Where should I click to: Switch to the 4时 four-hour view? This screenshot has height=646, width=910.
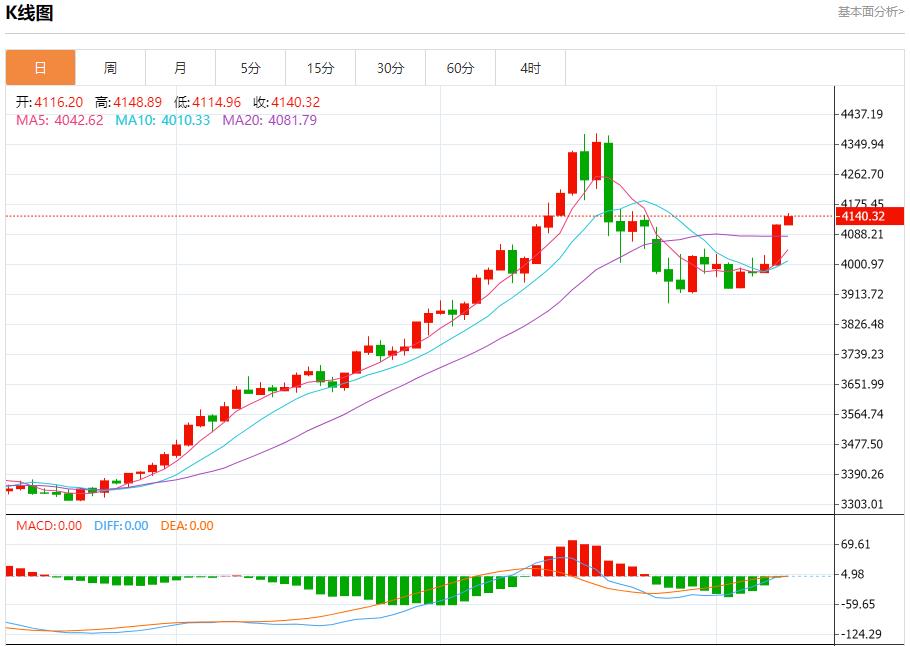[x=530, y=67]
